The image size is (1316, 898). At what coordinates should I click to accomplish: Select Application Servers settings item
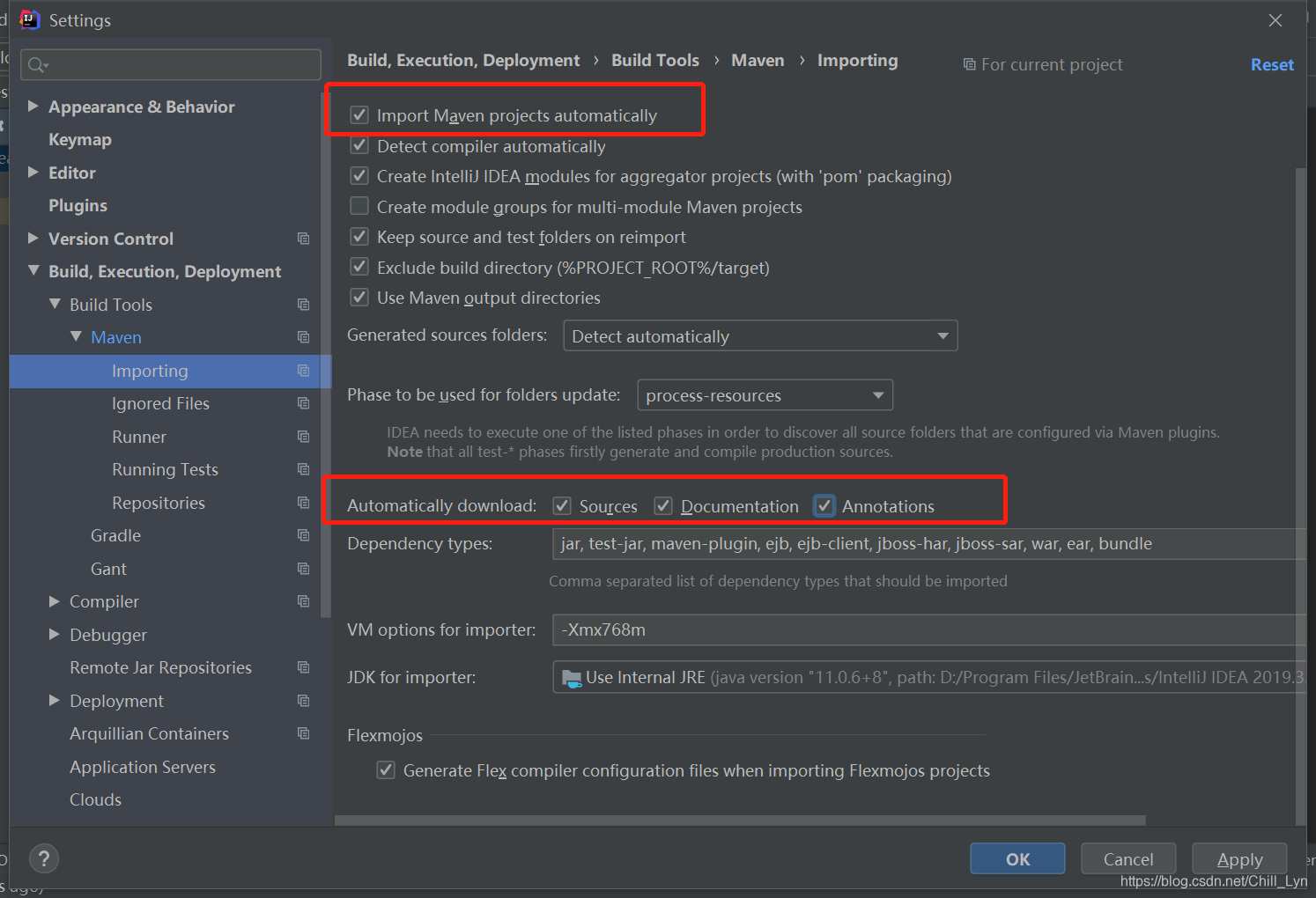[x=143, y=767]
